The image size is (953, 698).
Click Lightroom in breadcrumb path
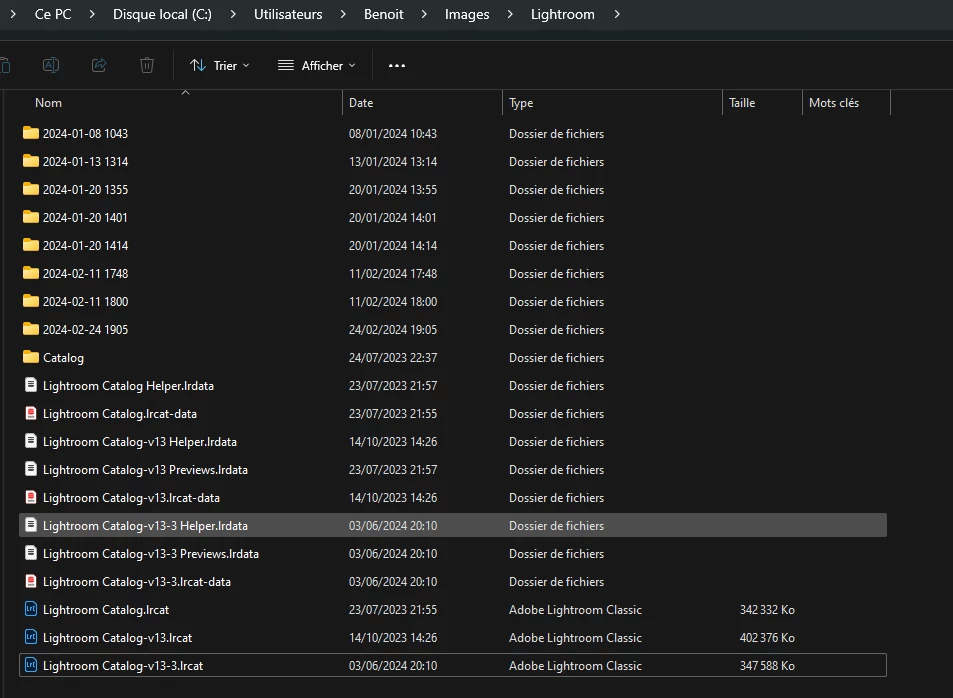click(x=563, y=14)
